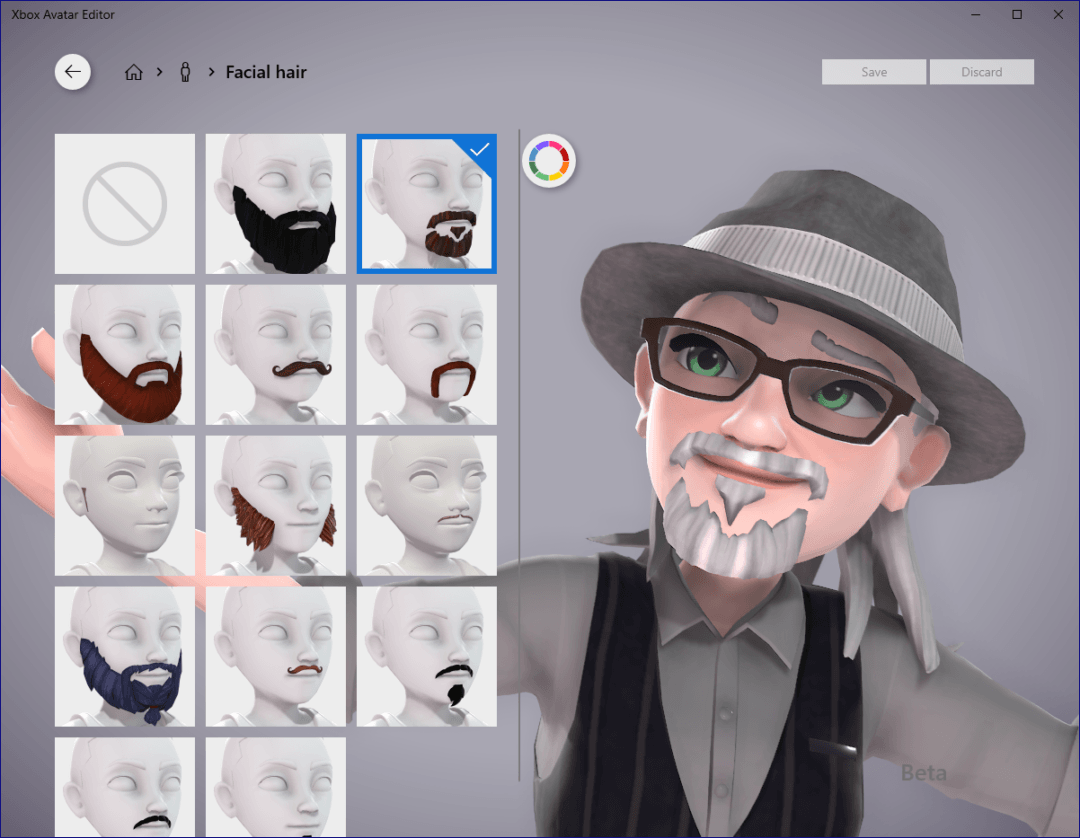
Task: Select the horseshoe mustache style
Action: [x=426, y=354]
